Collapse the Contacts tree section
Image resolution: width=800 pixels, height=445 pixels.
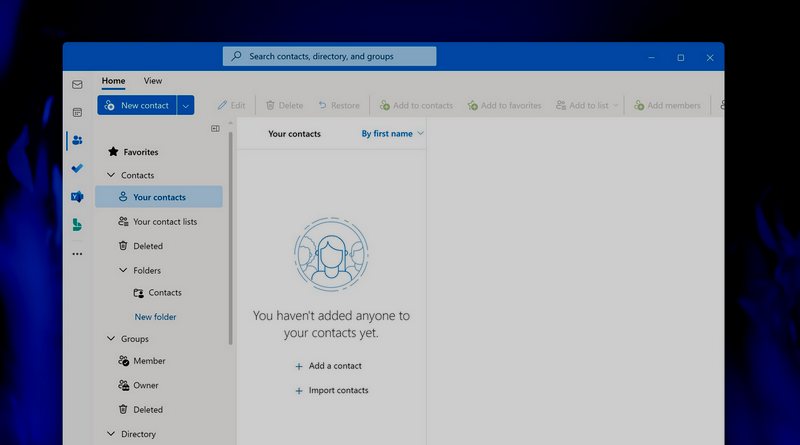click(x=112, y=175)
